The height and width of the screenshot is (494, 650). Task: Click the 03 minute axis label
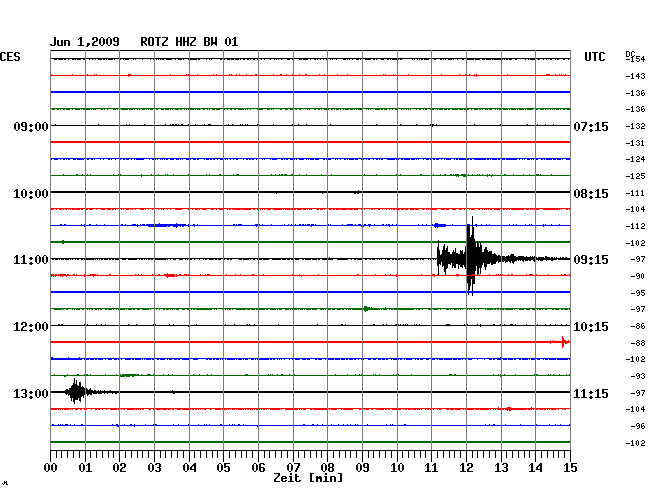155,468
